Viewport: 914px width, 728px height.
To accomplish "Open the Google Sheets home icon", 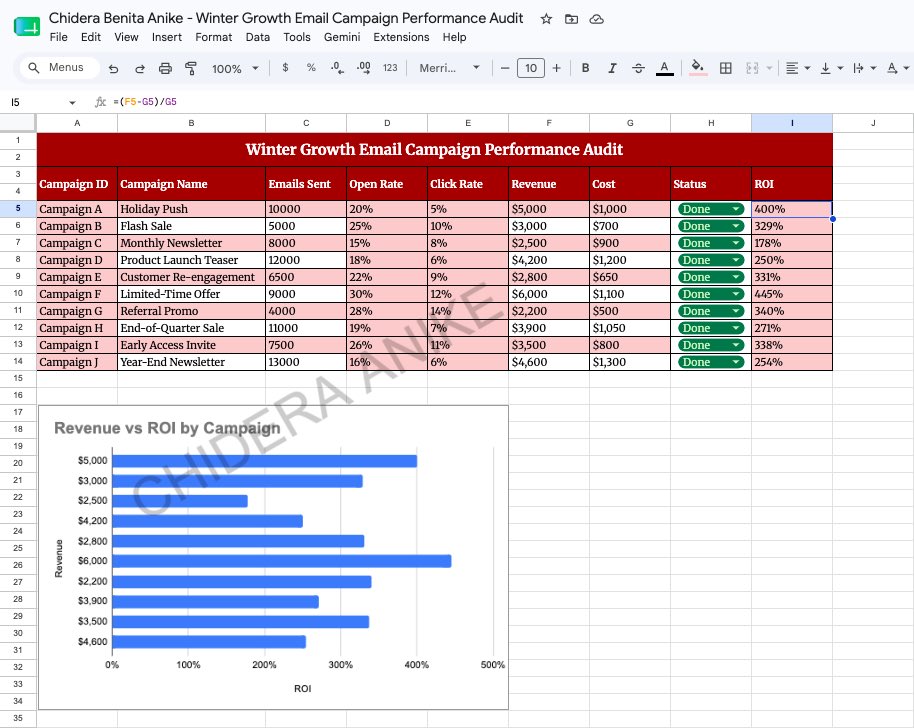I will point(27,26).
